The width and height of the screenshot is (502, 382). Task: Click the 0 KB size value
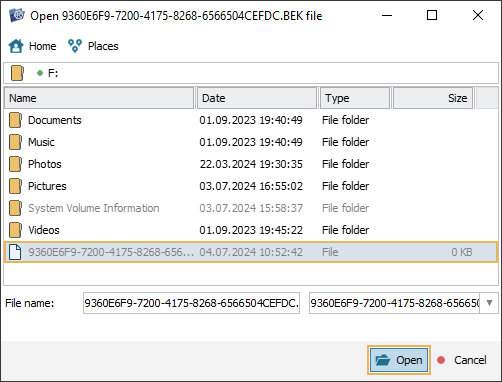462,252
